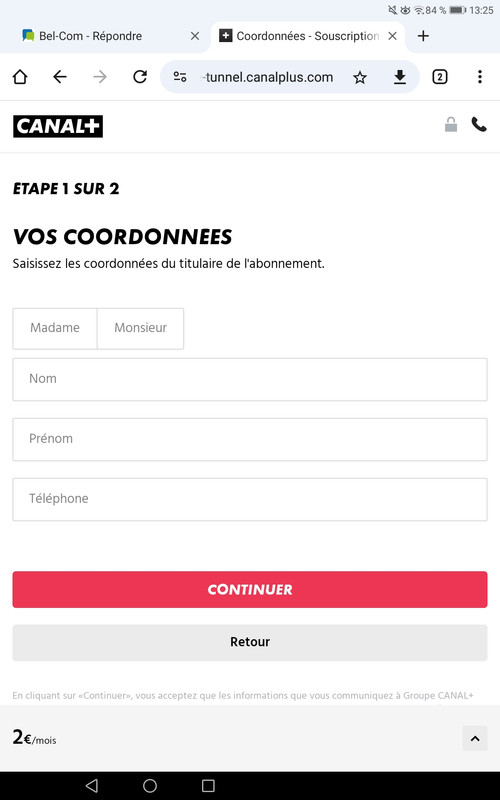The image size is (500, 800).
Task: Expand the 2€/mois price summary chevron
Action: click(x=475, y=738)
